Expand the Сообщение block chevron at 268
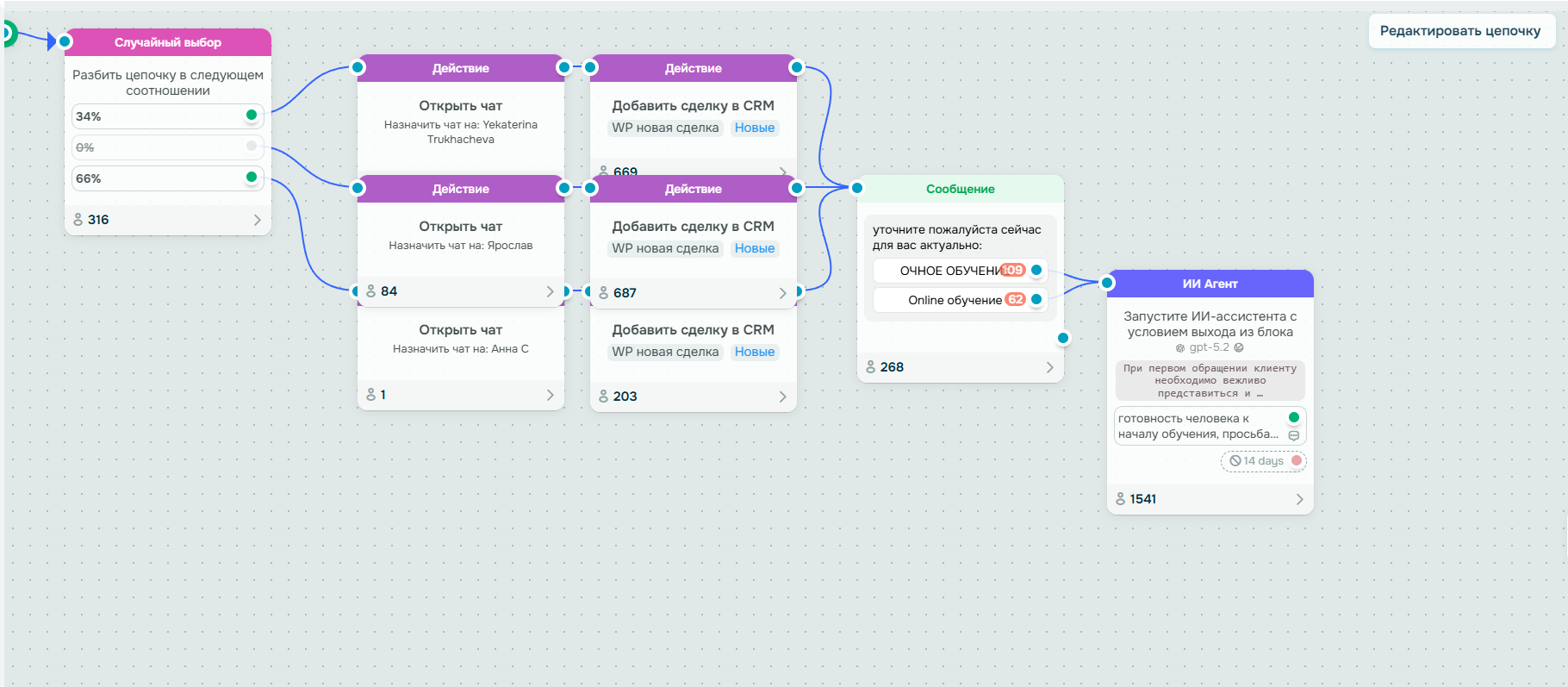This screenshot has height=687, width=1568. pyautogui.click(x=1049, y=367)
